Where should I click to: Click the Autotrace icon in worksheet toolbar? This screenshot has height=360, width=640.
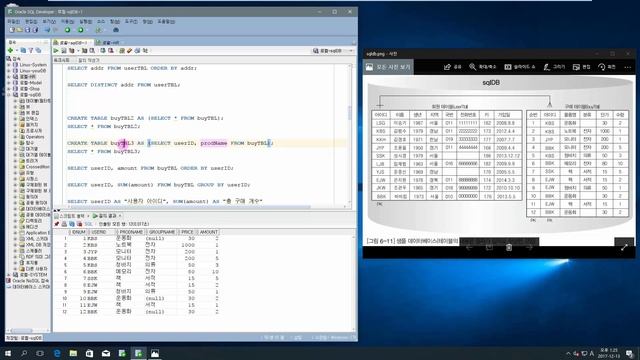coord(84,51)
